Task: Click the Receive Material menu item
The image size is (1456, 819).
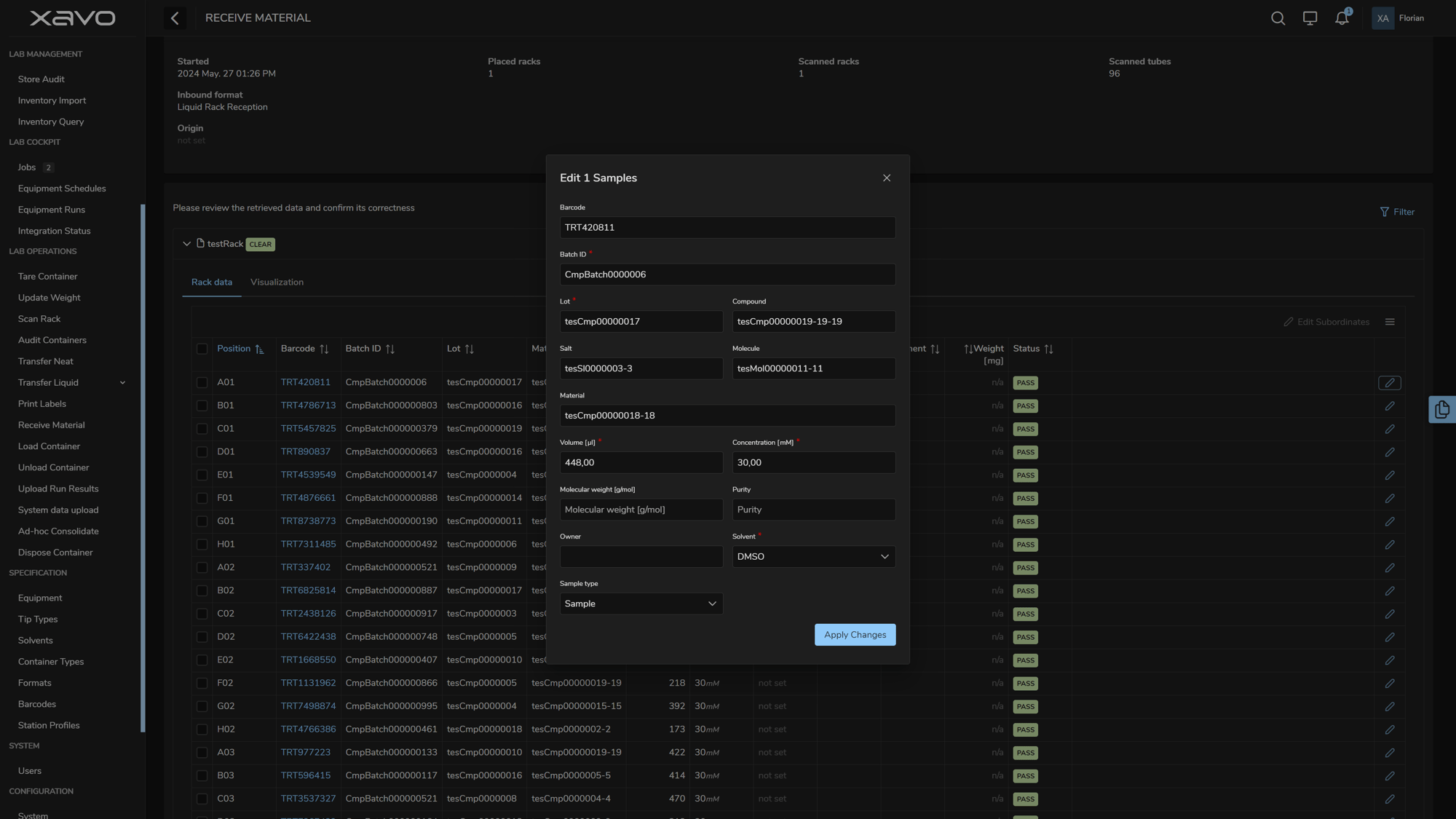Action: click(x=51, y=425)
